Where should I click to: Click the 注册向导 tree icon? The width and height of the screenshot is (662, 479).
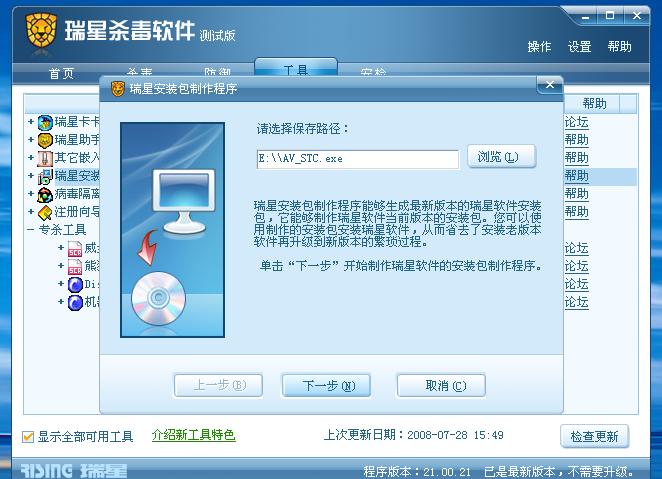pos(45,212)
